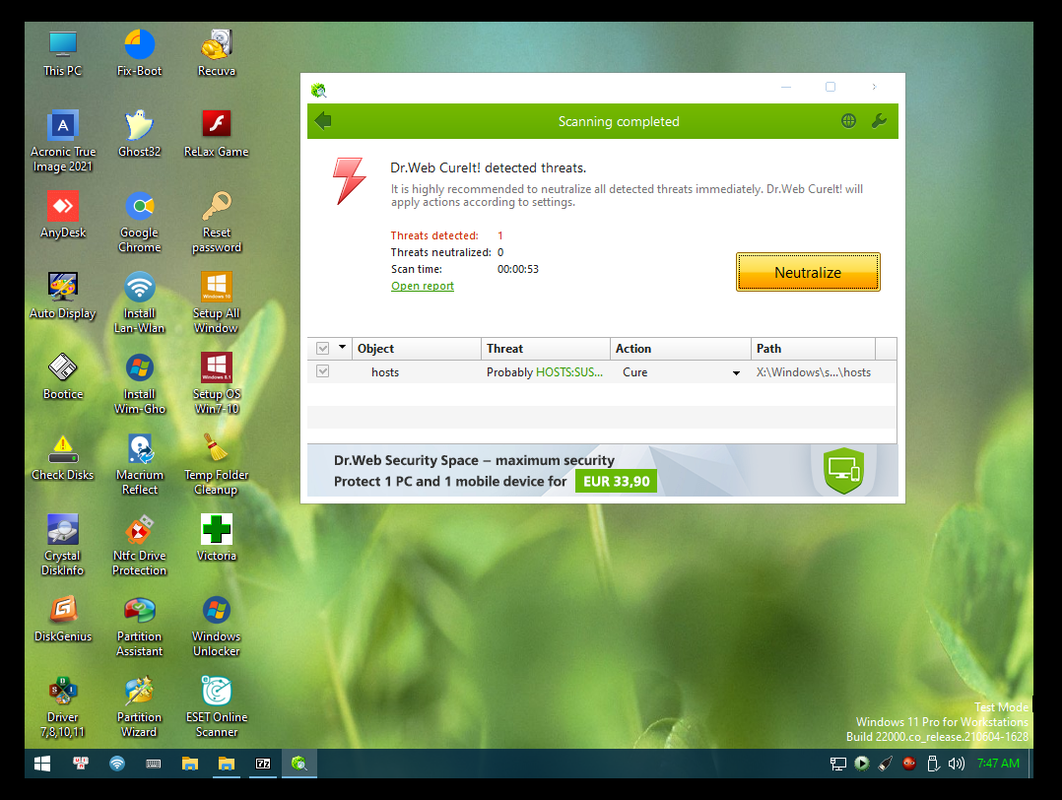Launch AnyDesk from the desktop
Viewport: 1062px width, 800px height.
coord(63,215)
